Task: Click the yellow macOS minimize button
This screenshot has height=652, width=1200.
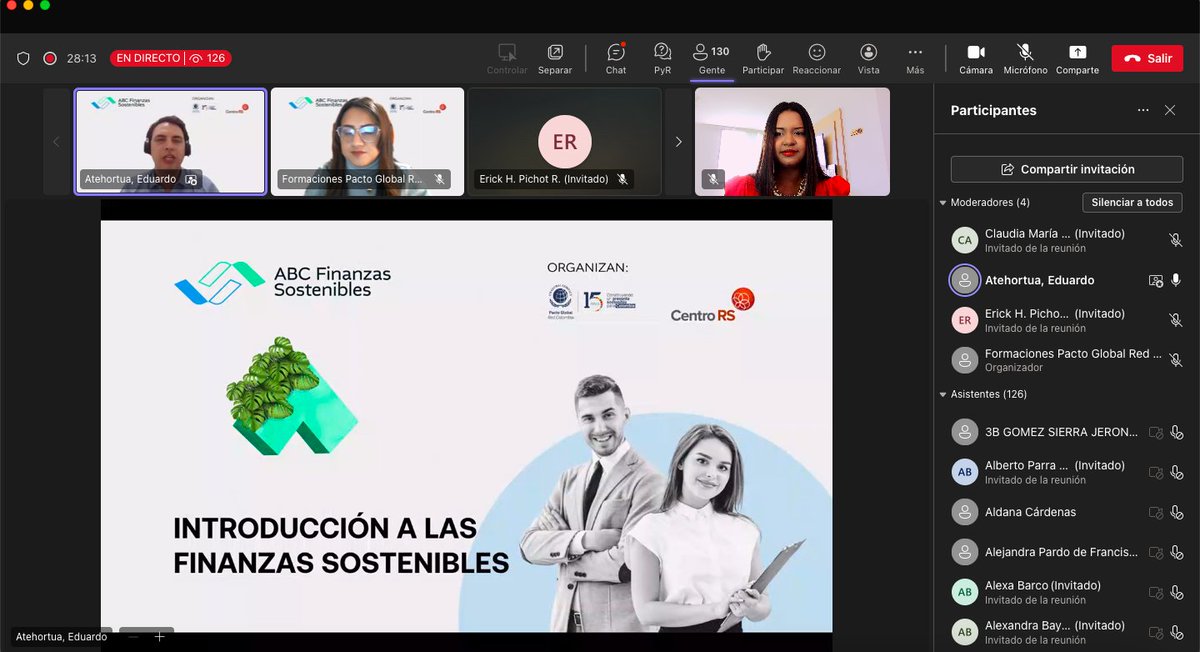Action: pyautogui.click(x=27, y=5)
